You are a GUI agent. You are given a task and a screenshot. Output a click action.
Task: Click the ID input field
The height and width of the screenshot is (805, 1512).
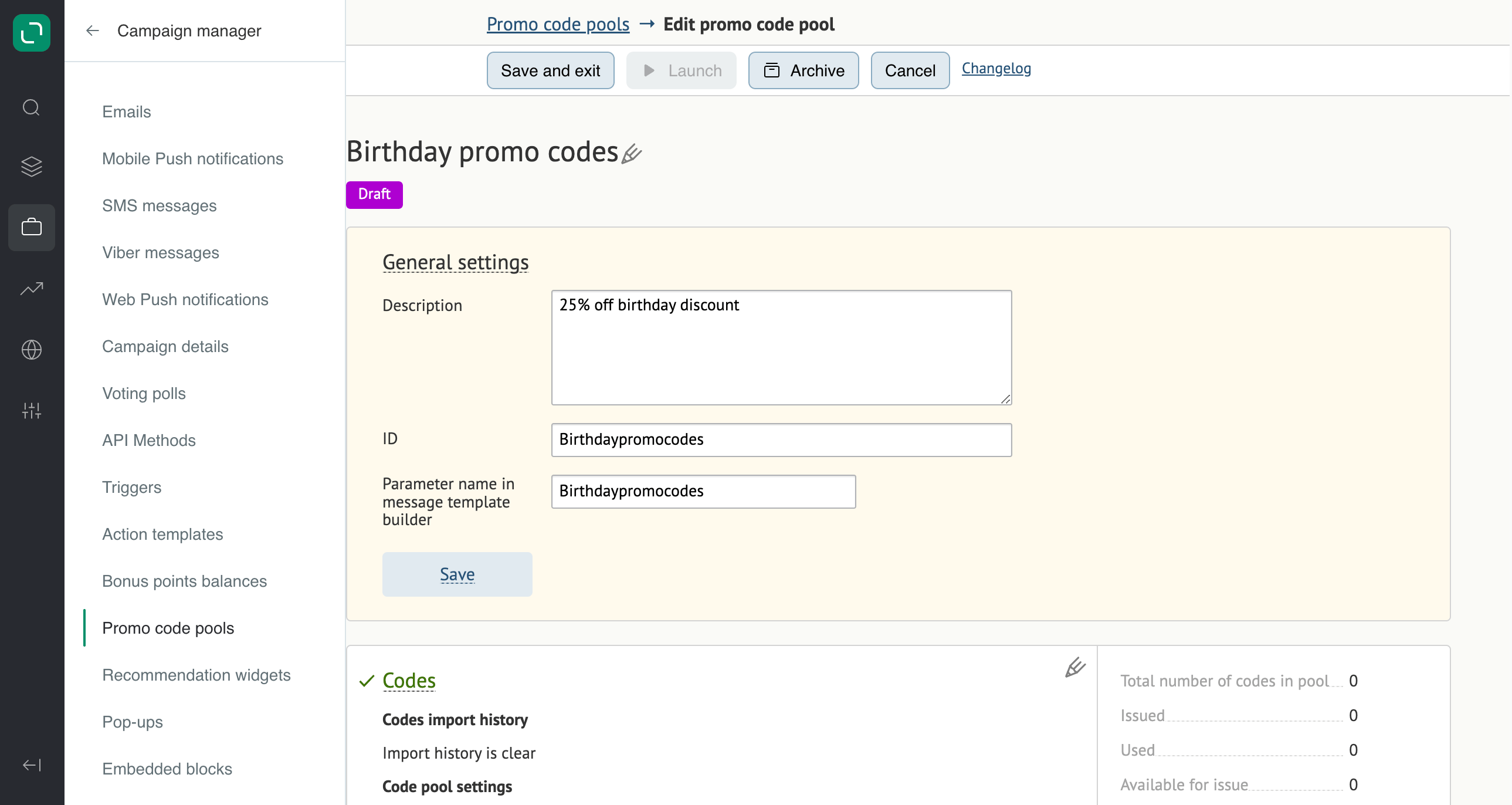[781, 440]
